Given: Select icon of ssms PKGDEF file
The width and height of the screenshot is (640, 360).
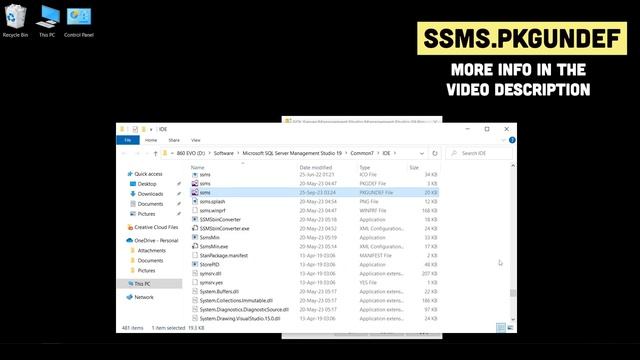Looking at the screenshot, I should click(x=195, y=183).
